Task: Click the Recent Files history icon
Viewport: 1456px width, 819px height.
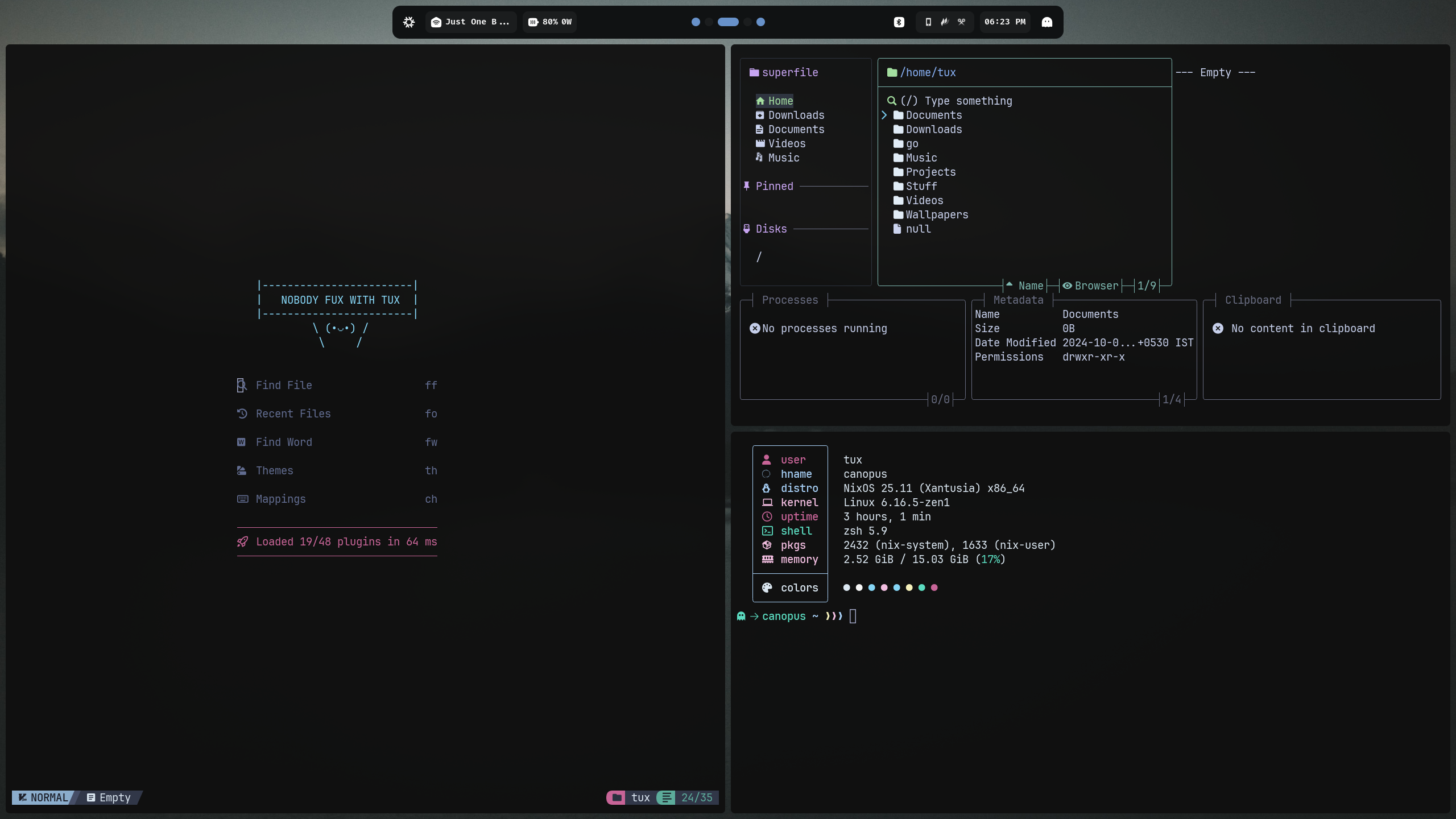Action: point(242,414)
